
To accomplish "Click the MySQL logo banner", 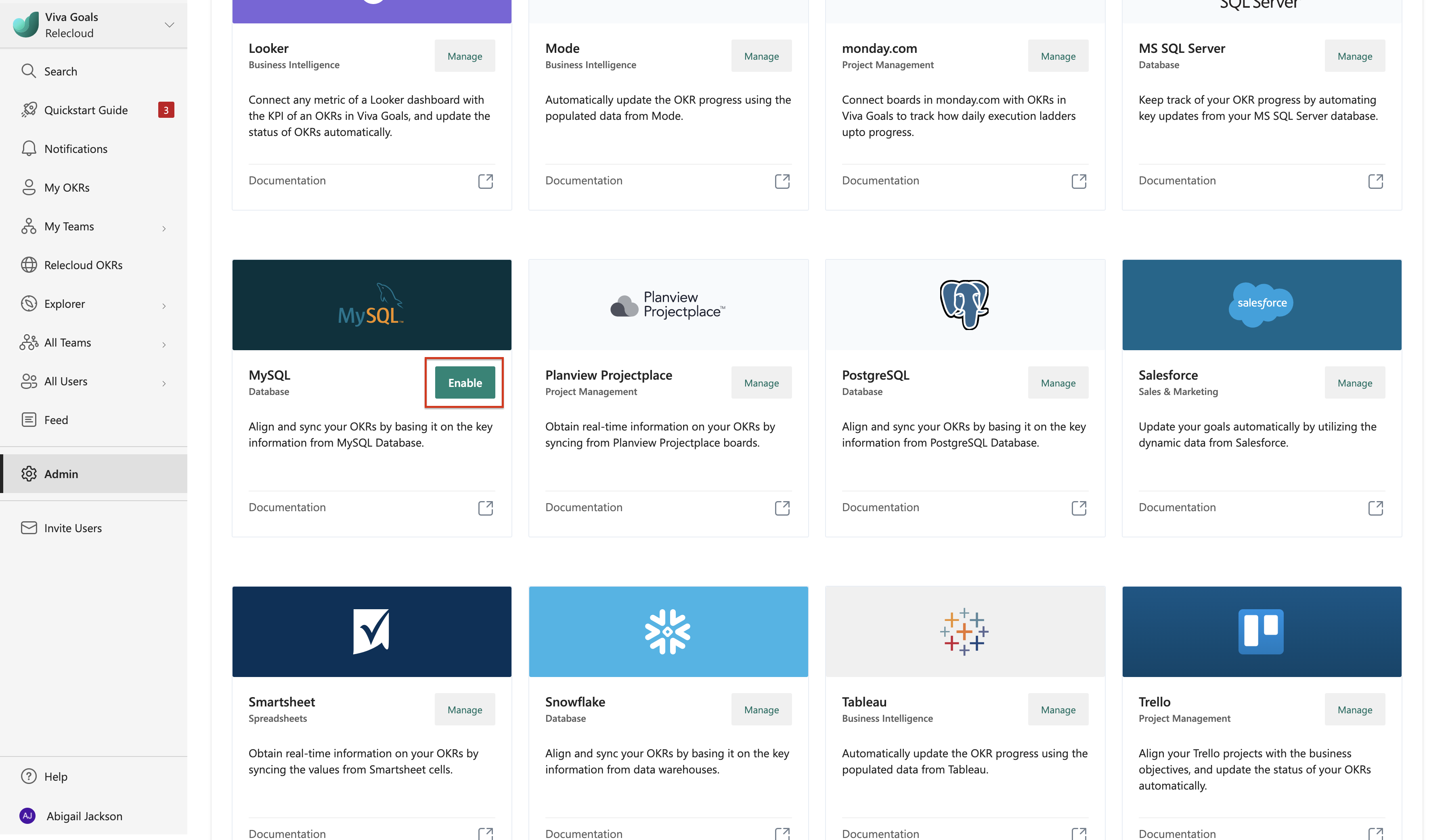I will (x=372, y=305).
